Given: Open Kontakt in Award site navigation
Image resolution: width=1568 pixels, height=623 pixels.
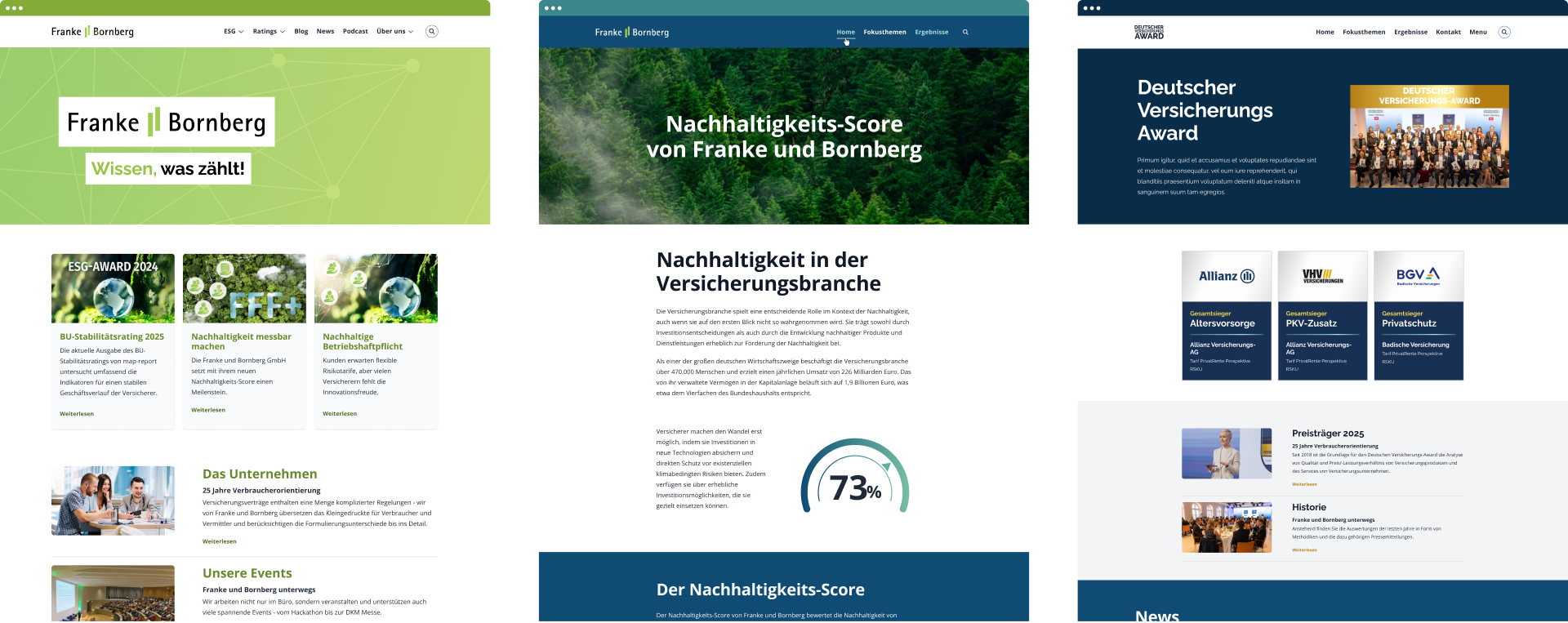Looking at the screenshot, I should click(x=1449, y=32).
